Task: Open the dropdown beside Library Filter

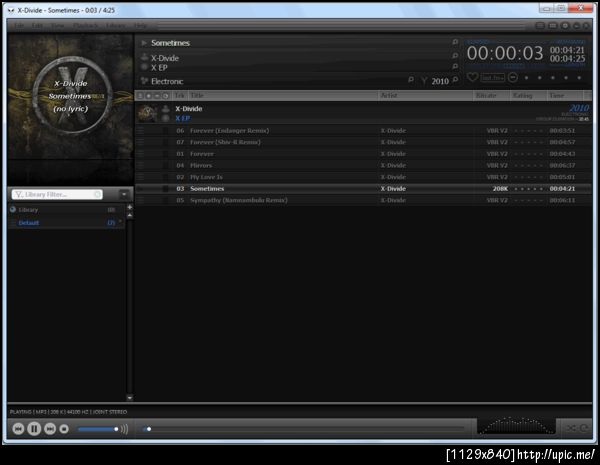Action: (124, 194)
